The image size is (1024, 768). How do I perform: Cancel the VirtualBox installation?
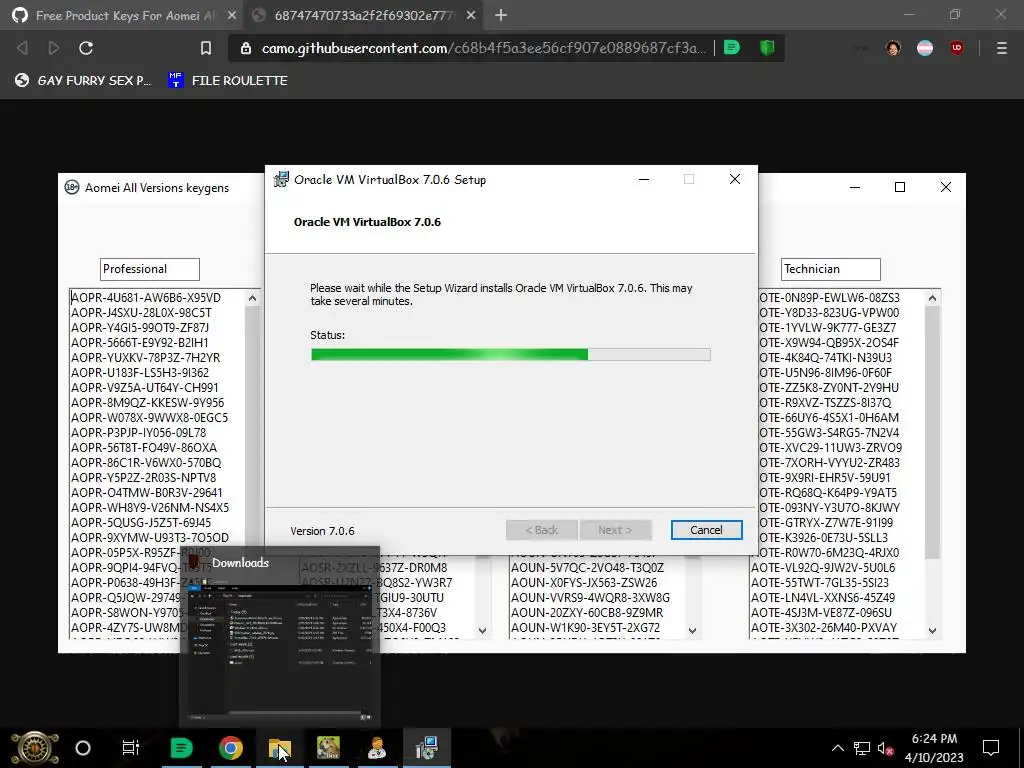click(x=706, y=530)
